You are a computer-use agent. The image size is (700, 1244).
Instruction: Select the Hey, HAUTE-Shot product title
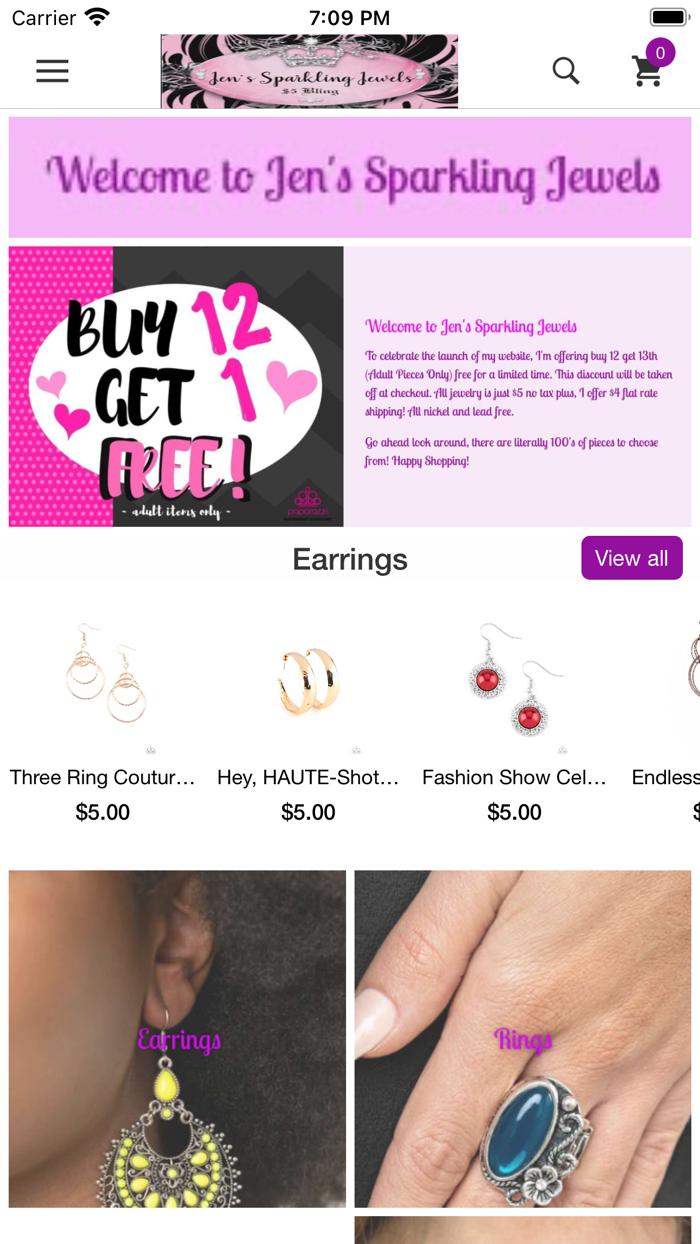pos(308,777)
